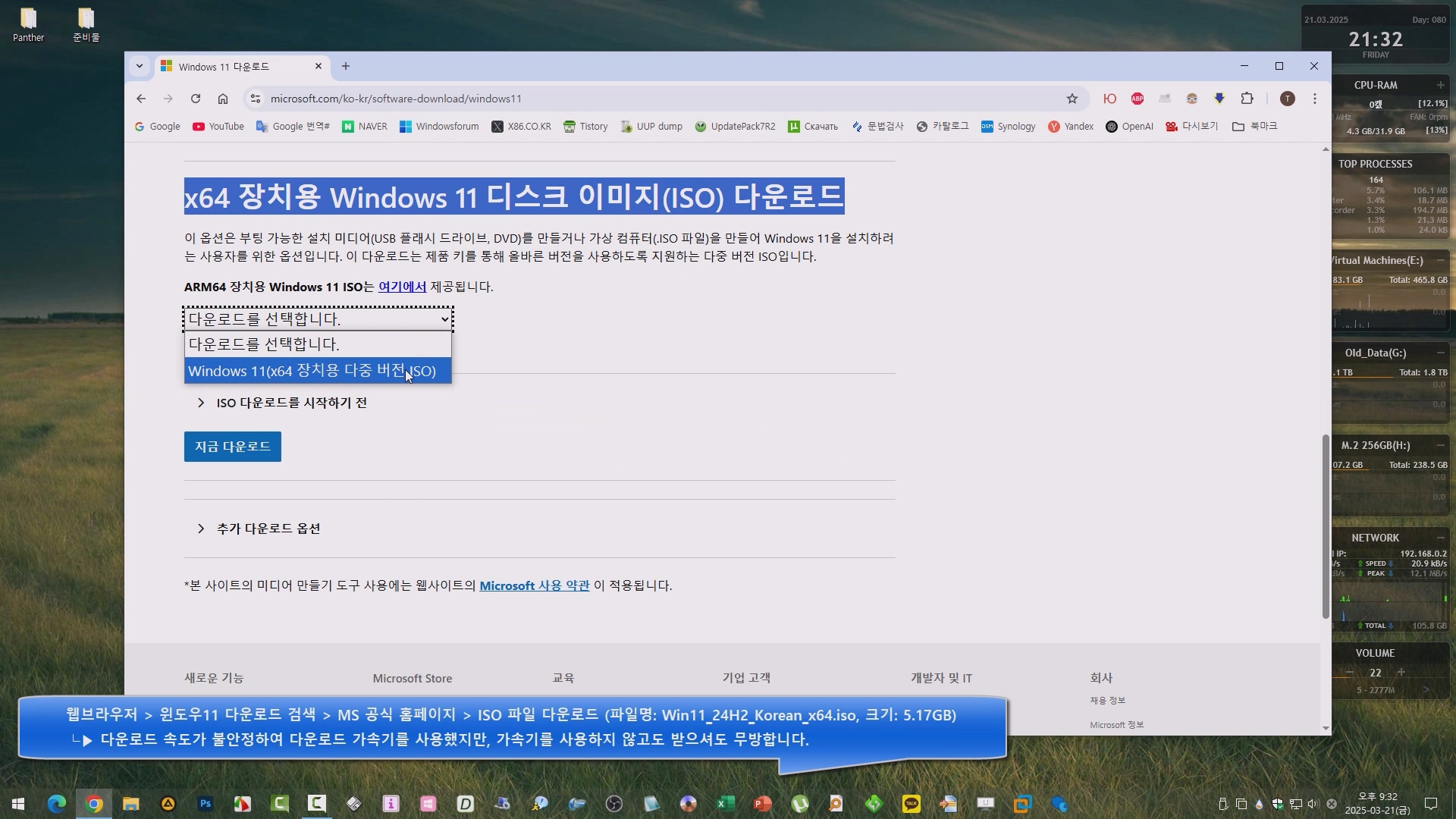This screenshot has width=1456, height=819.
Task: Open the 다운로드를 선택합니다 combo box
Action: pyautogui.click(x=318, y=319)
